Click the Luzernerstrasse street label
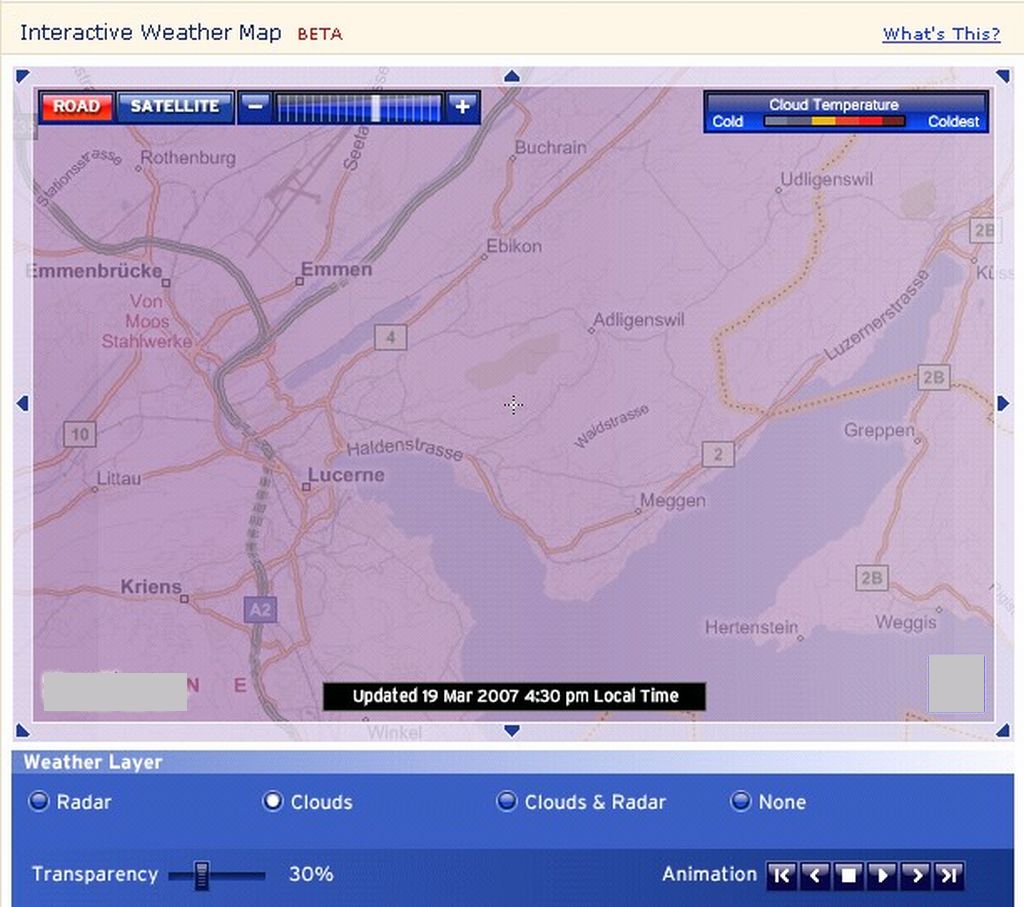1024x907 pixels. tap(876, 315)
